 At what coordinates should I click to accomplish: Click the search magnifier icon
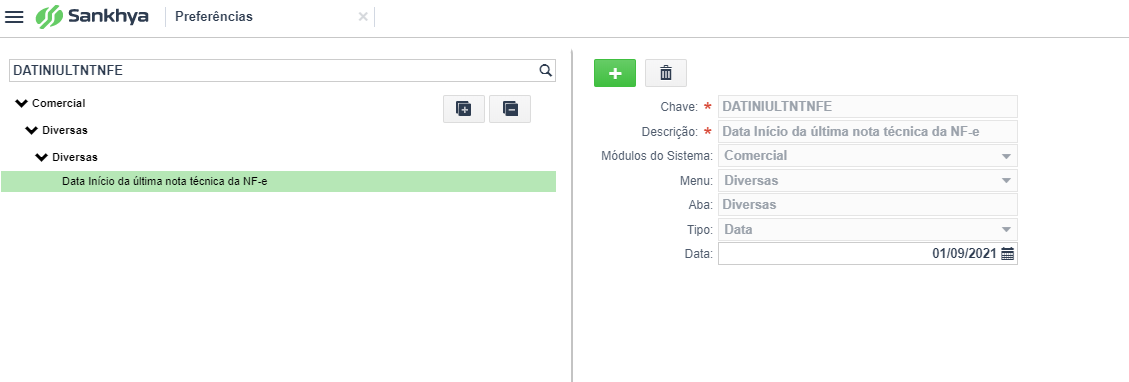[546, 70]
